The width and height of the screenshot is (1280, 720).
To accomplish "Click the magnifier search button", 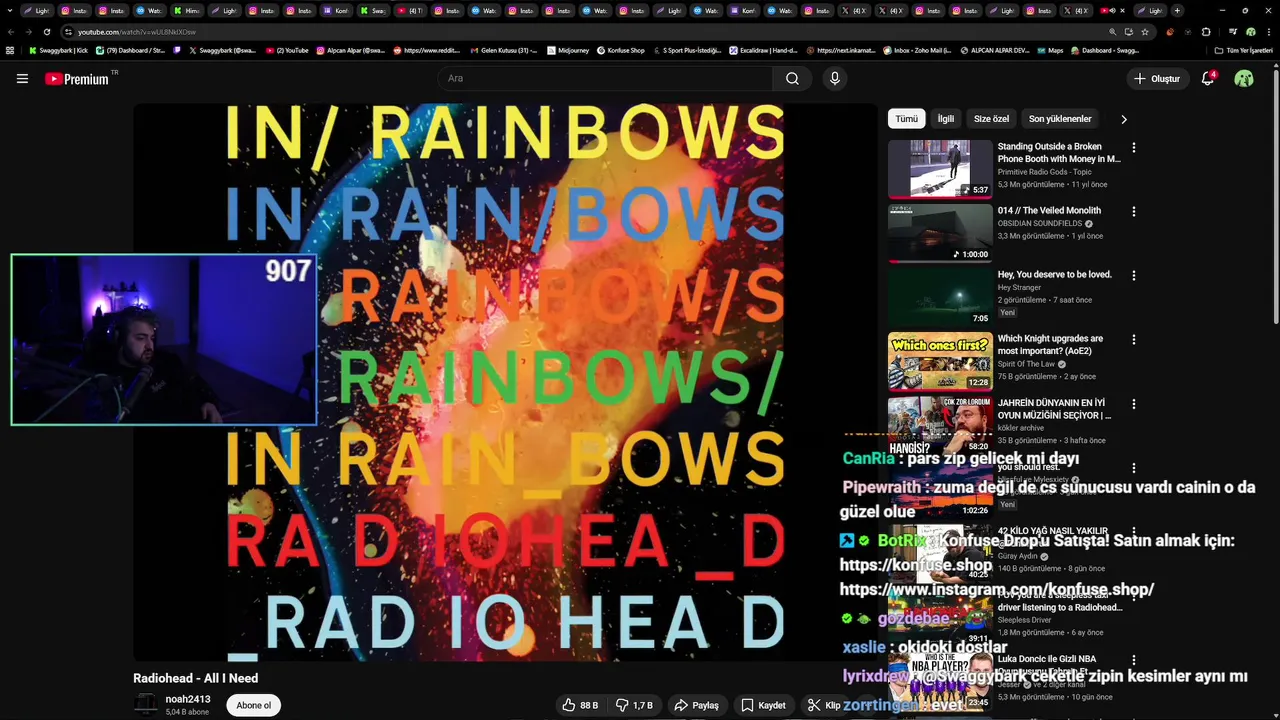I will point(792,78).
